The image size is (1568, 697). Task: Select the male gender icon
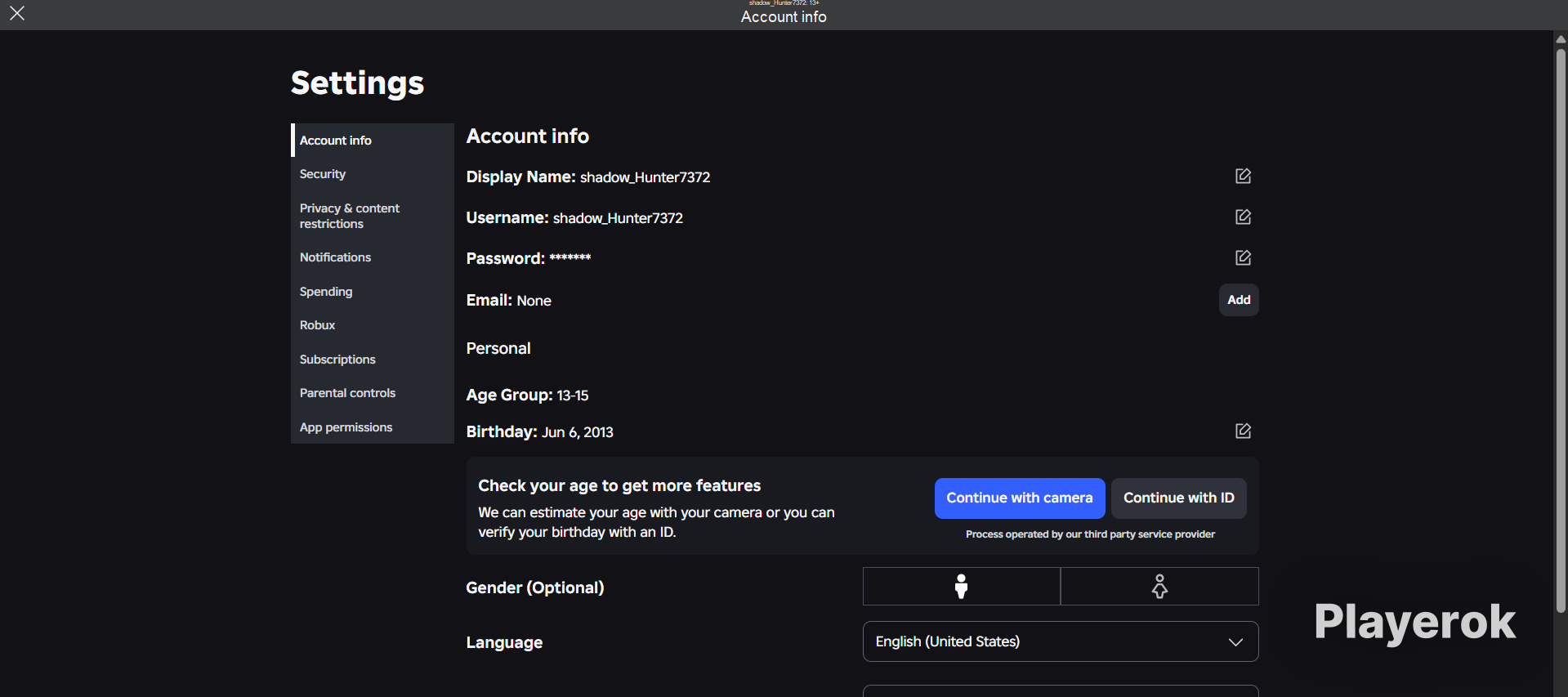coord(962,587)
